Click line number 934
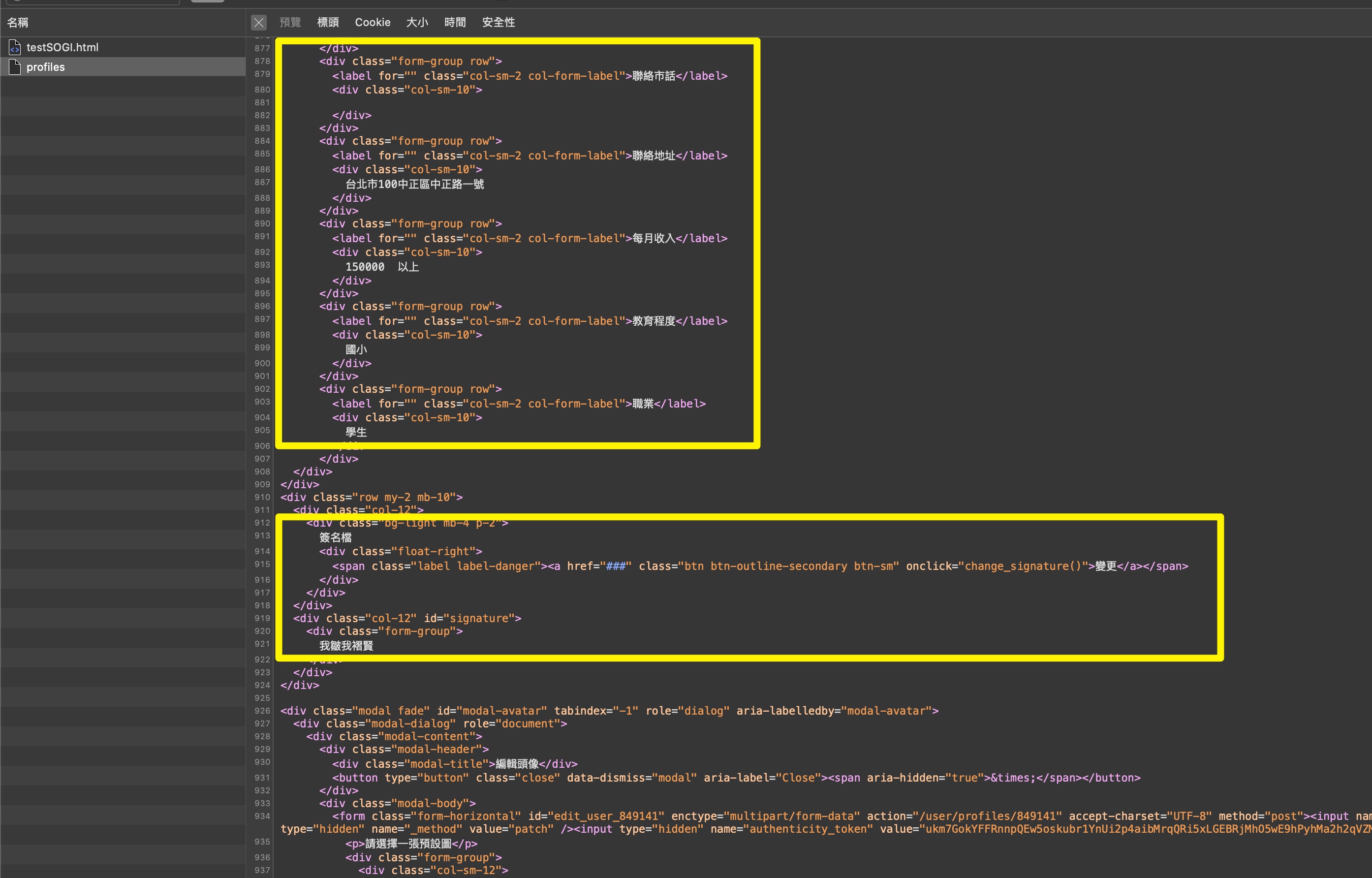The height and width of the screenshot is (878, 1372). (x=262, y=816)
